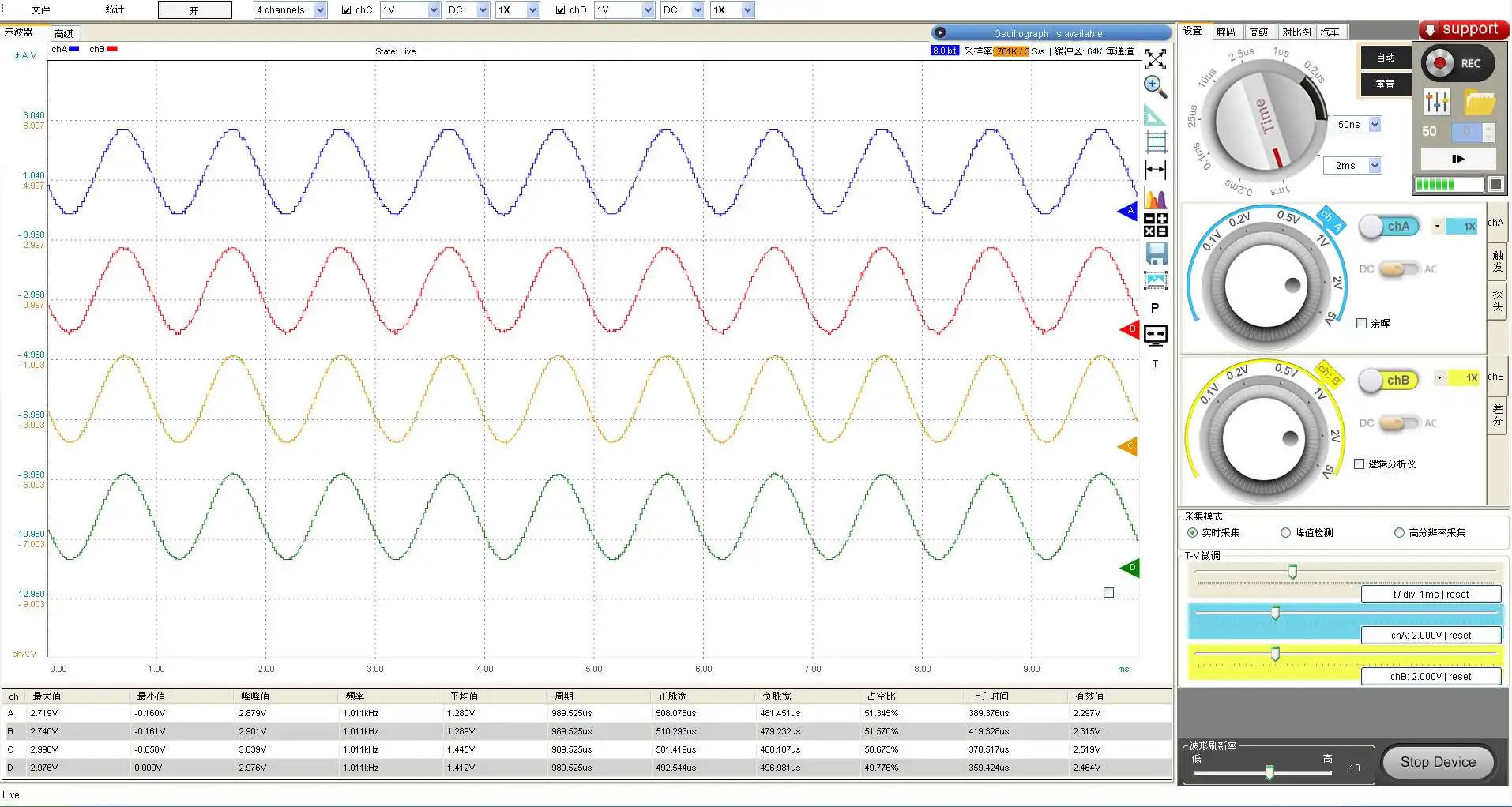Image resolution: width=1512 pixels, height=807 pixels.
Task: Click the floppy disk save icon
Action: point(1156,253)
